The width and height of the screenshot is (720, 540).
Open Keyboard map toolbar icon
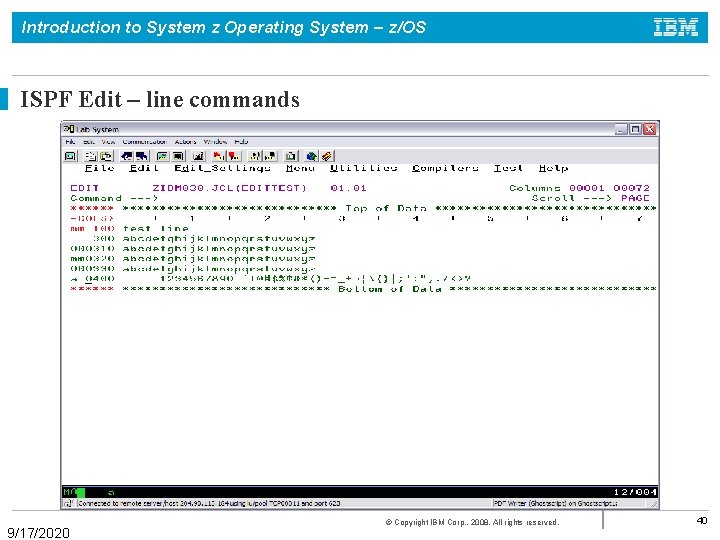click(198, 156)
